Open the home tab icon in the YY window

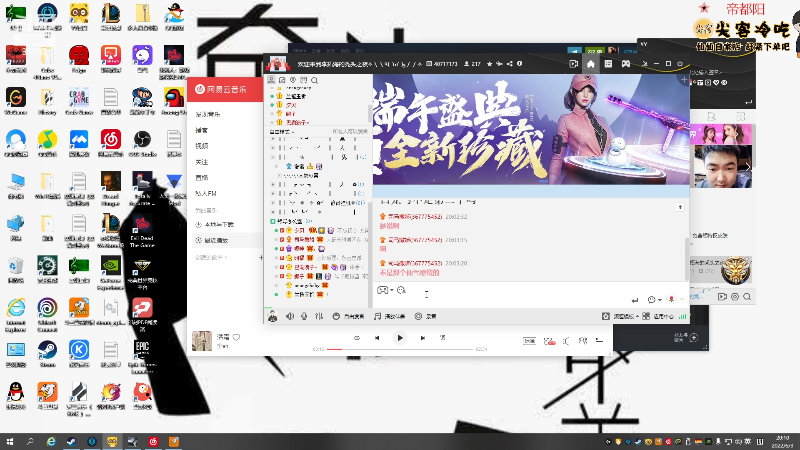[590, 64]
